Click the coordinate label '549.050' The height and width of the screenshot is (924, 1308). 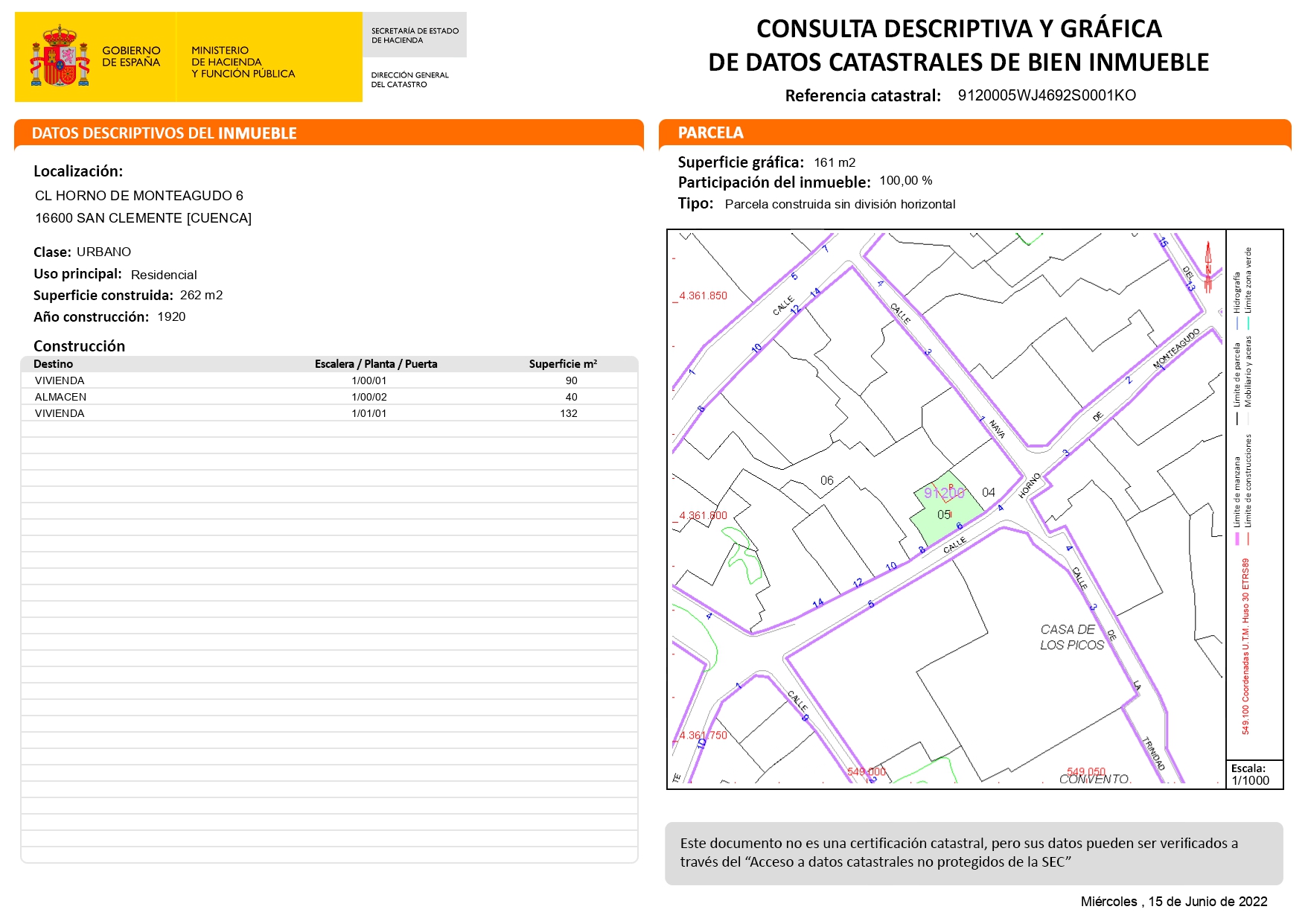tap(1086, 772)
